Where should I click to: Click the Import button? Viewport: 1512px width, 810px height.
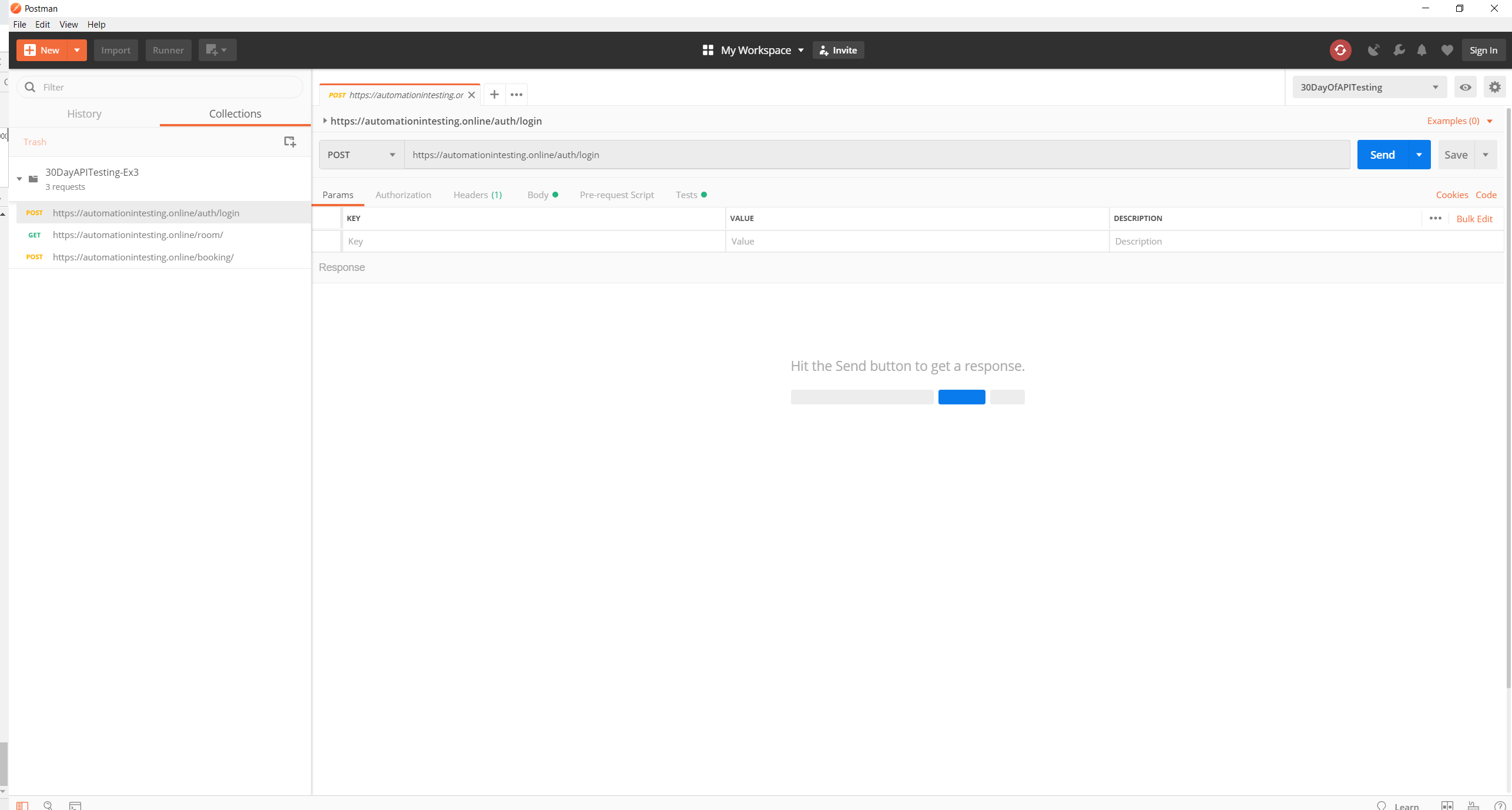(116, 50)
